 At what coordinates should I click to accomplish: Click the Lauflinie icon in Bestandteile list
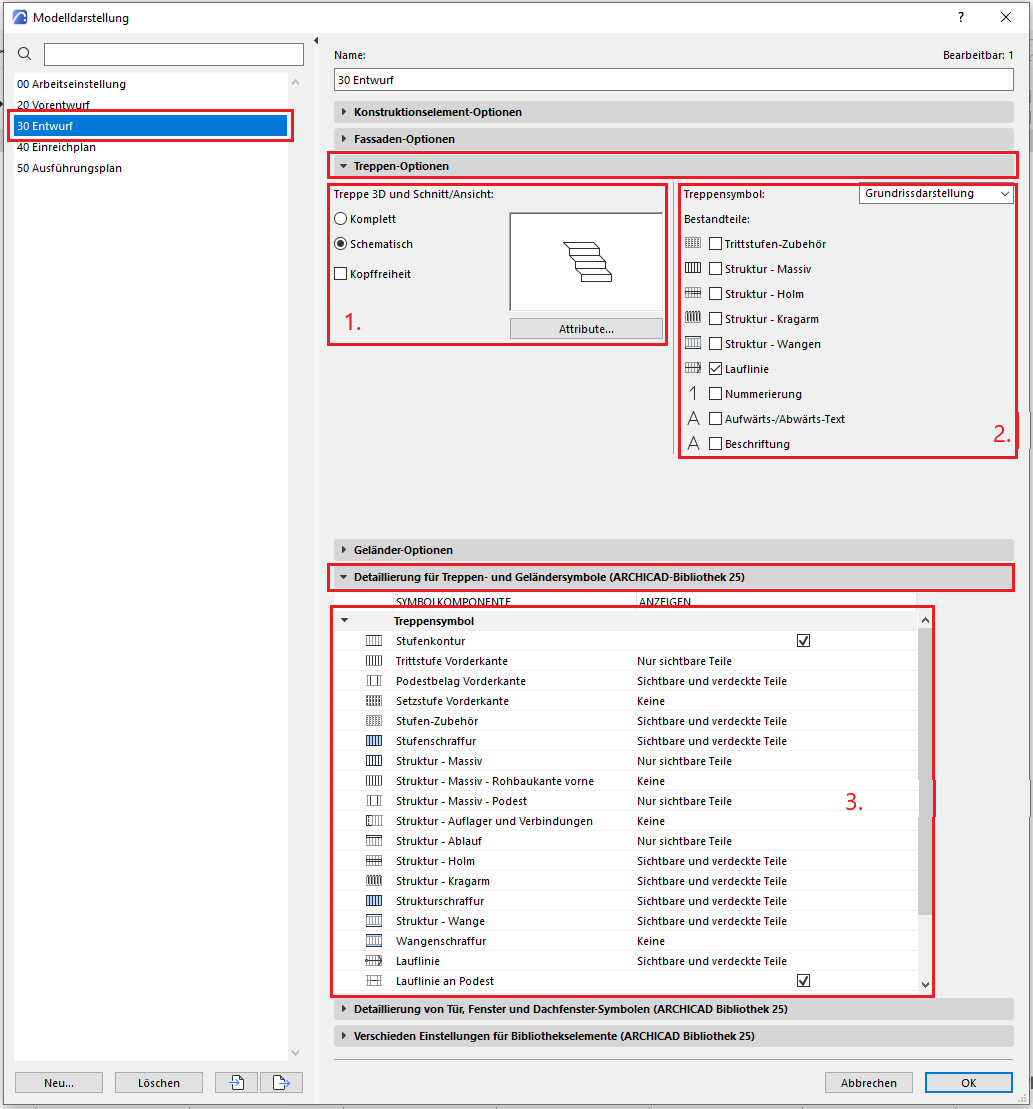693,369
